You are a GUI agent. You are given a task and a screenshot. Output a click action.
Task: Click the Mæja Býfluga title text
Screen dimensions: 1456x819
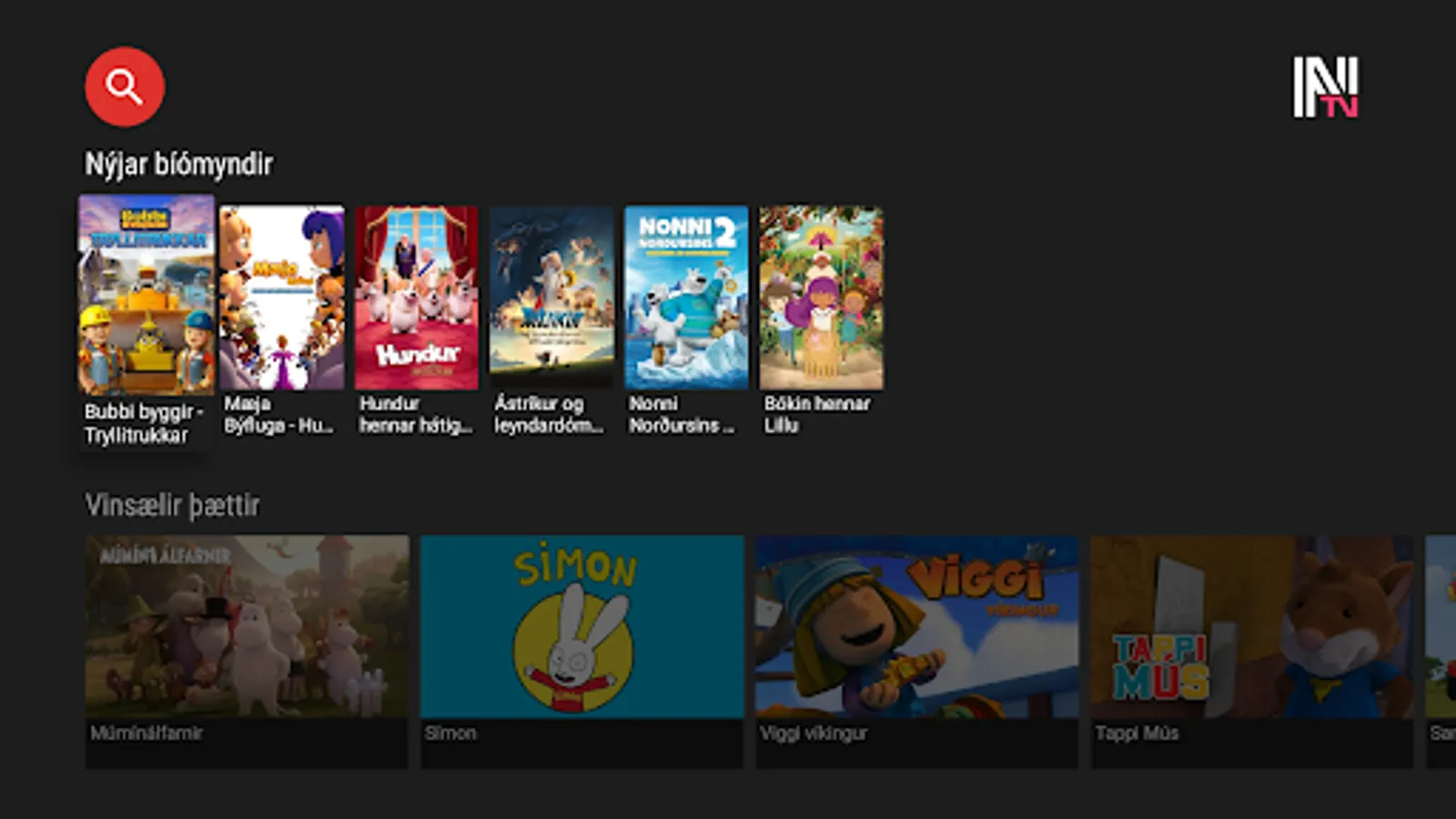(x=278, y=414)
